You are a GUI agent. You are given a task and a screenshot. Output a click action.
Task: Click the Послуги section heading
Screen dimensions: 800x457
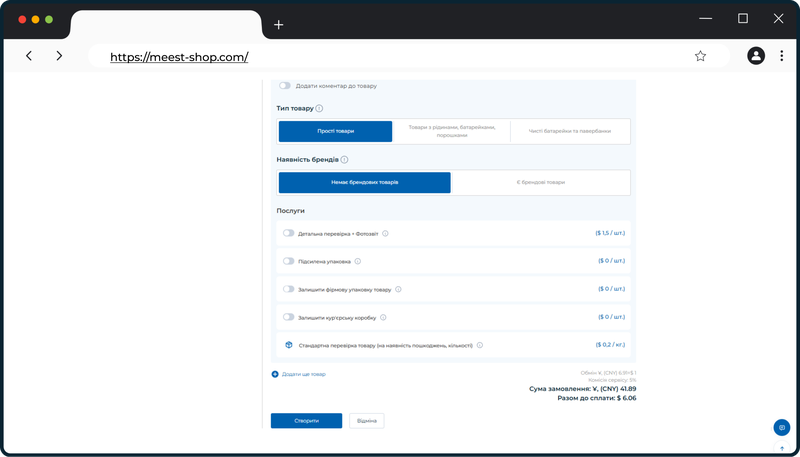(x=290, y=211)
